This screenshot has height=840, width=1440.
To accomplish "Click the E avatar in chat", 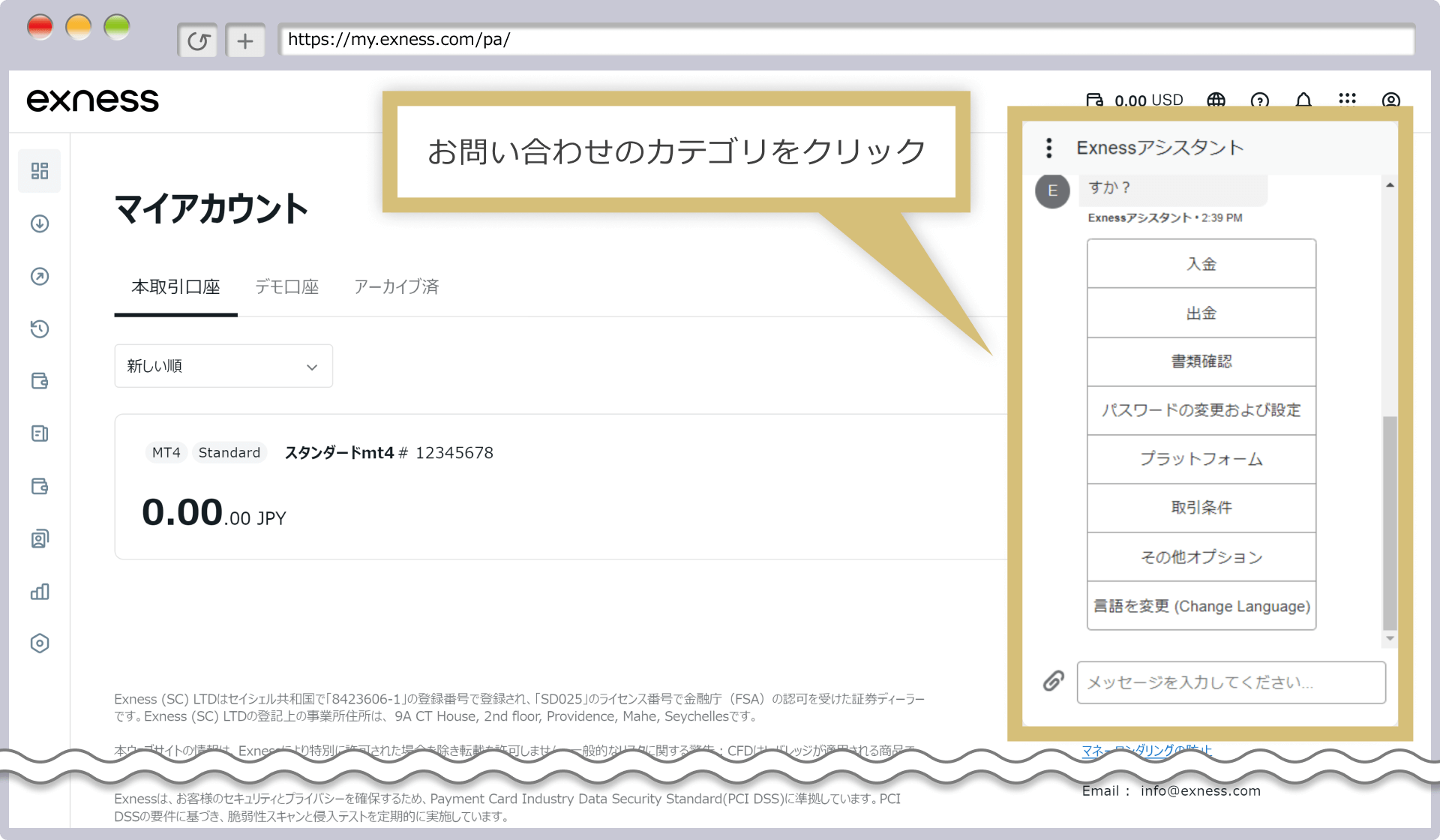I will click(x=1052, y=190).
